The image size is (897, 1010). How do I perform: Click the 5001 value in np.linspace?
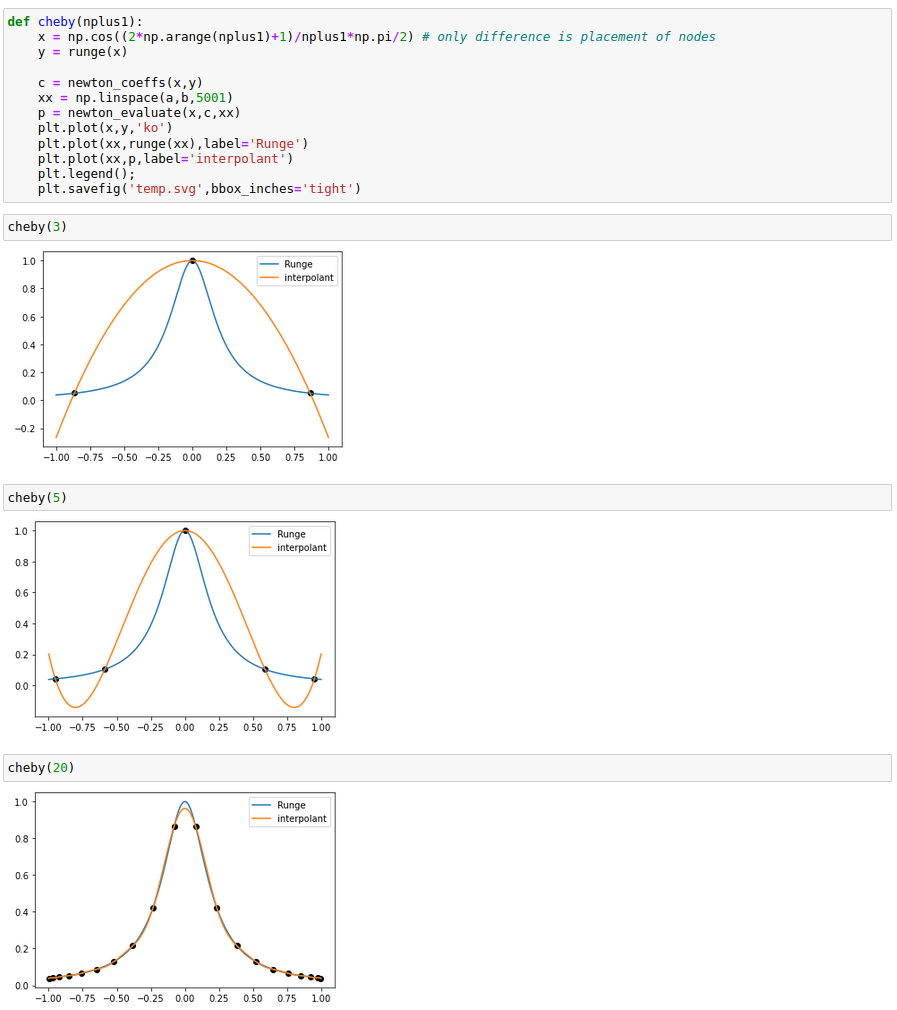click(214, 97)
